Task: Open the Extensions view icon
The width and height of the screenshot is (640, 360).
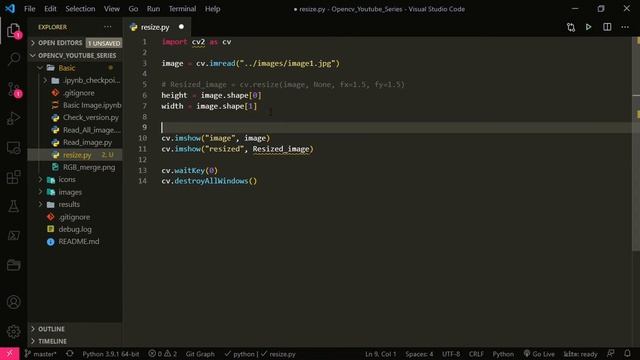Action: coord(13,177)
